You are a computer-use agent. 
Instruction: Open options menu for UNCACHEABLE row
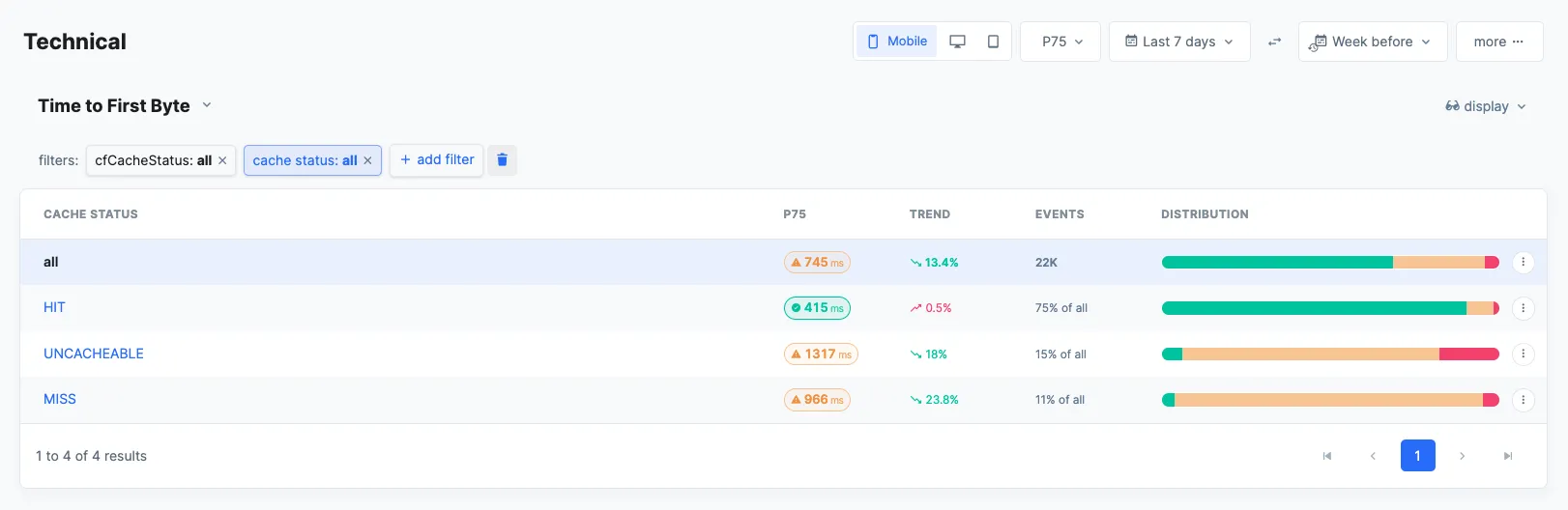[1523, 354]
